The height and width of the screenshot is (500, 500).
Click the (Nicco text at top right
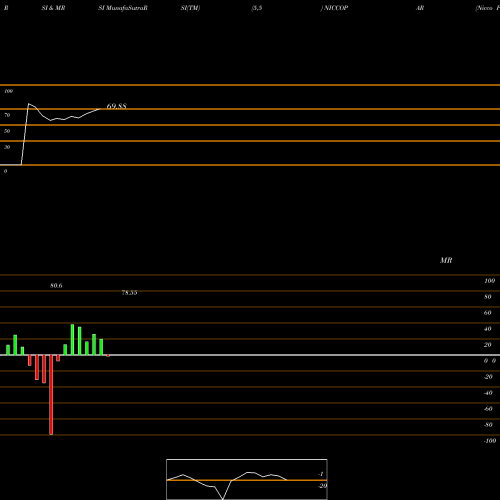(x=484, y=8)
